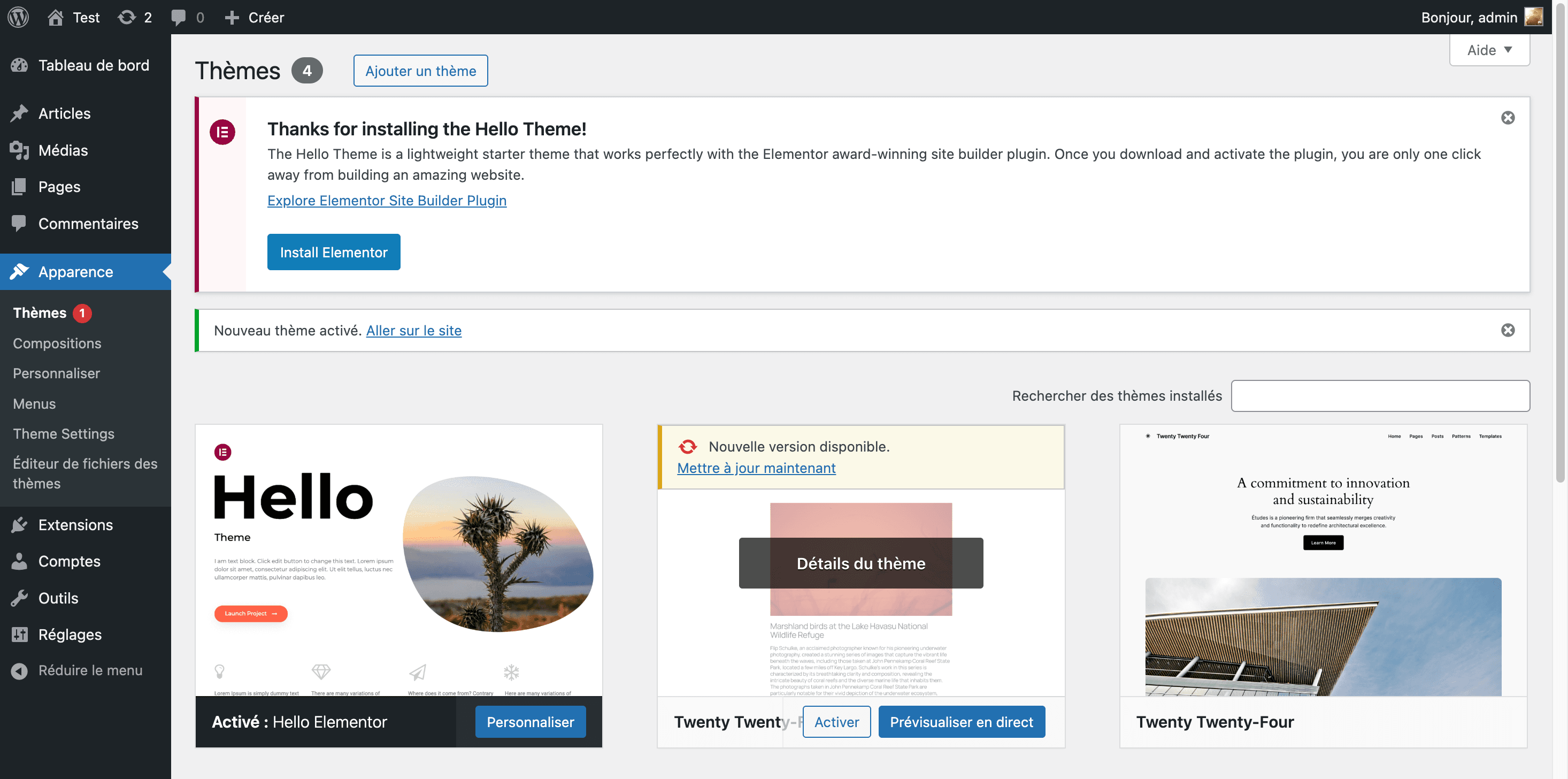
Task: Click the admin avatar image
Action: click(x=1533, y=17)
